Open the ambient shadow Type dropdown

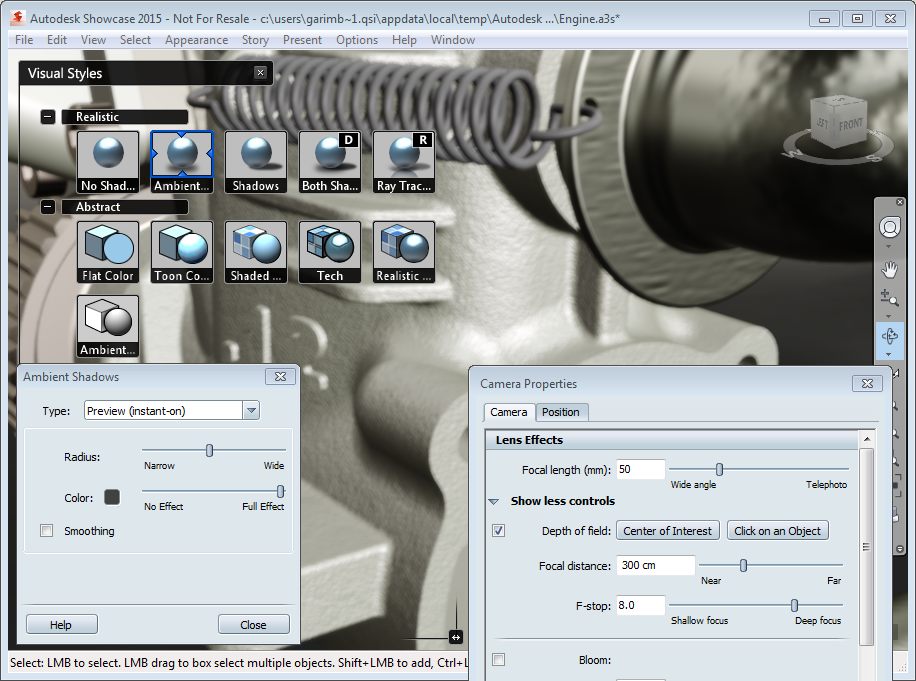[x=251, y=410]
